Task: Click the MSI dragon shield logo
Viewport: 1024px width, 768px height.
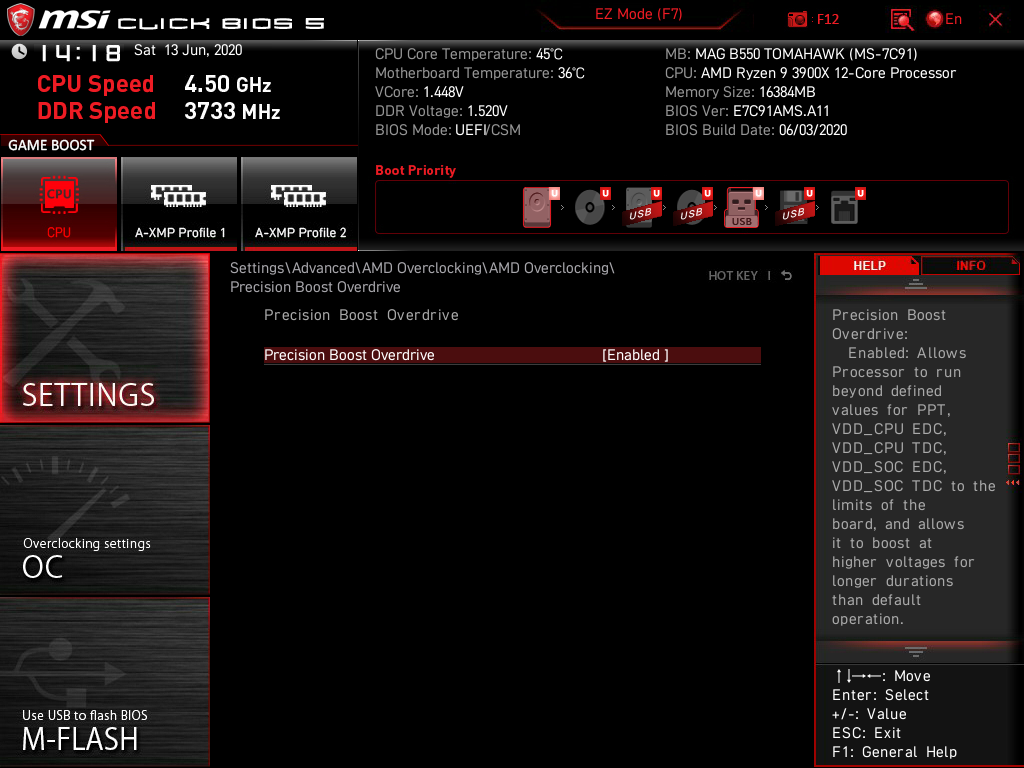Action: 20,20
